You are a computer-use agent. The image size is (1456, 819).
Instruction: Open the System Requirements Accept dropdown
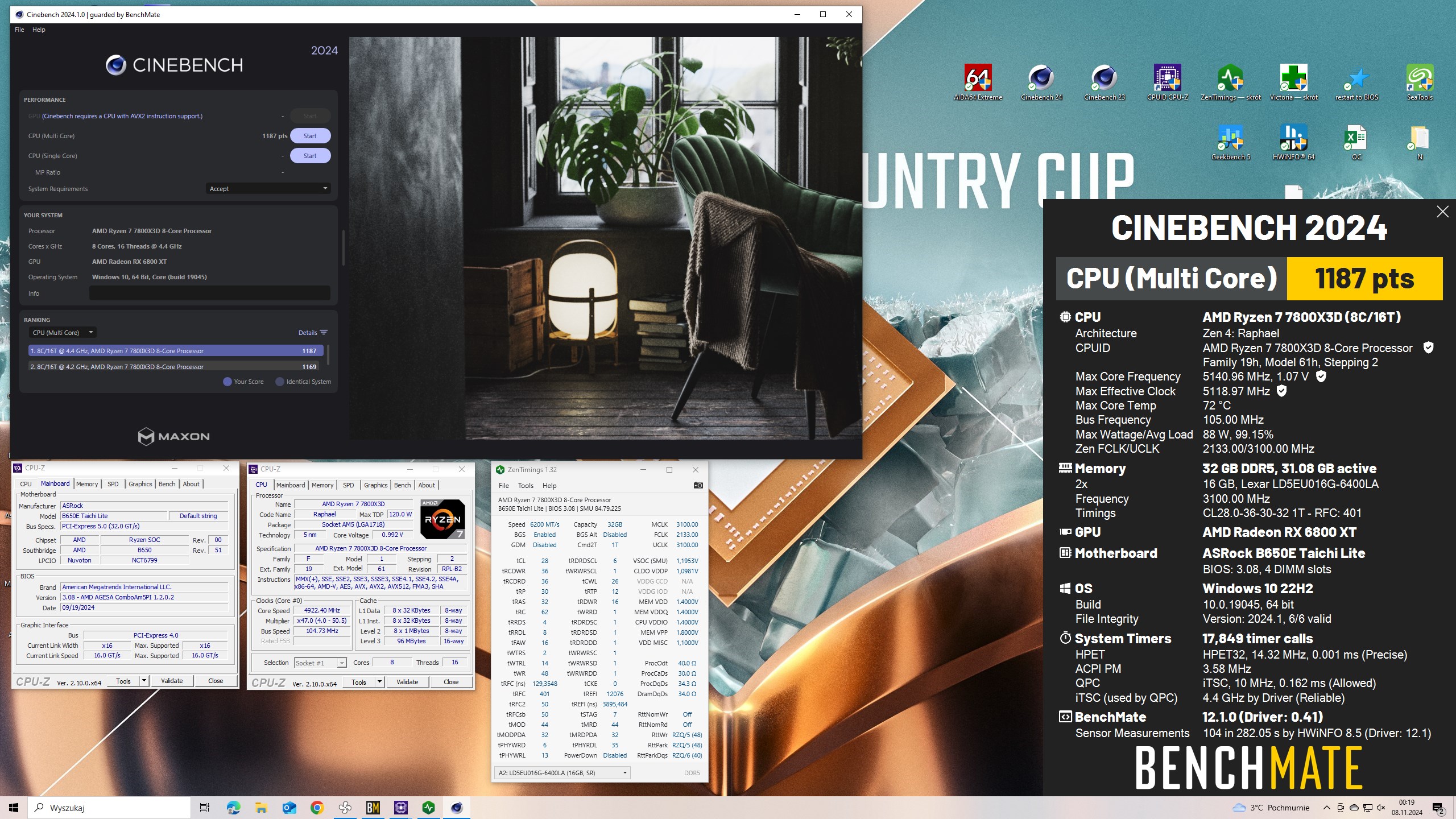(x=268, y=189)
